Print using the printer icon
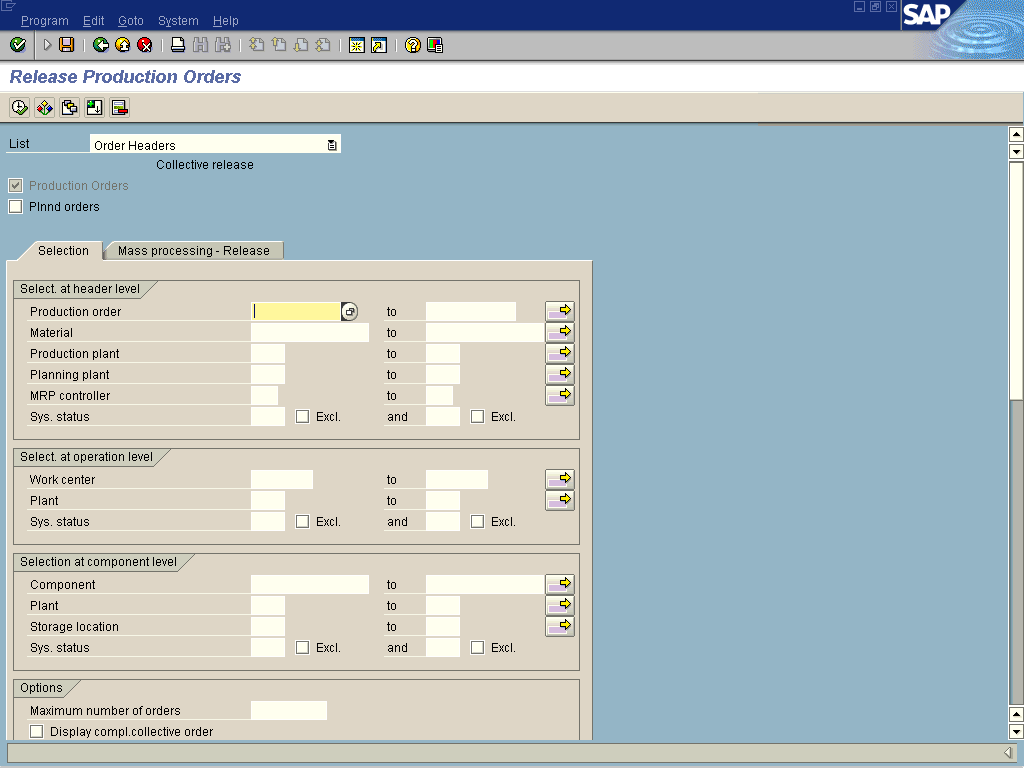The width and height of the screenshot is (1024, 768). point(178,45)
